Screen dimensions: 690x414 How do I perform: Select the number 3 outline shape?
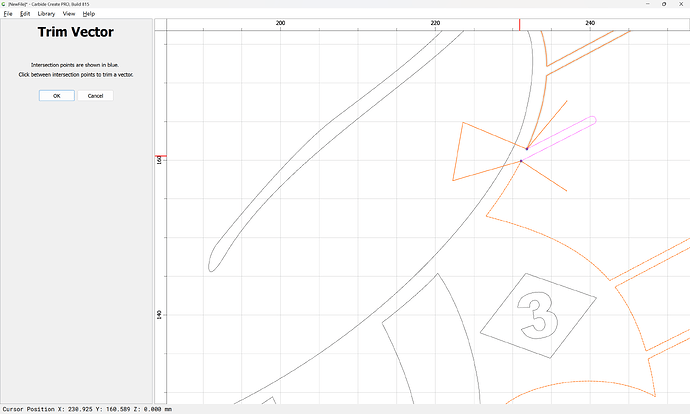click(x=538, y=315)
